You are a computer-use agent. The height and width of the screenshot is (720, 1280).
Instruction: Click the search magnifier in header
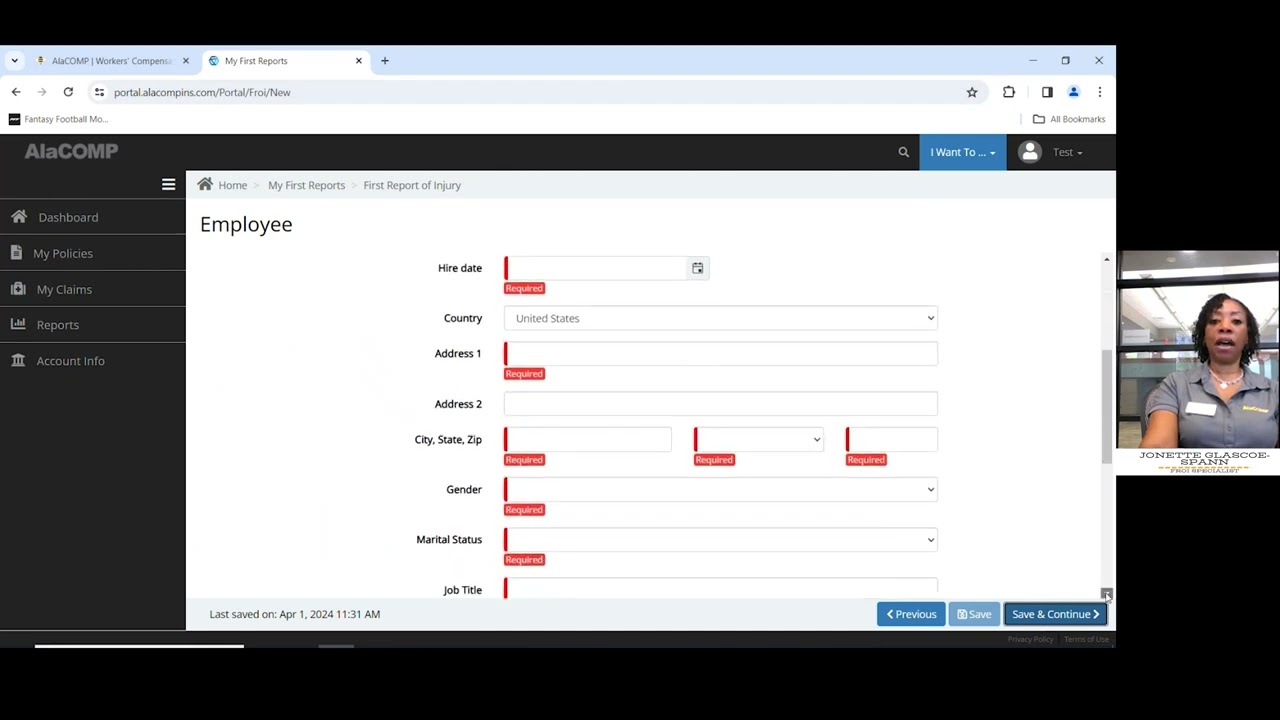904,152
